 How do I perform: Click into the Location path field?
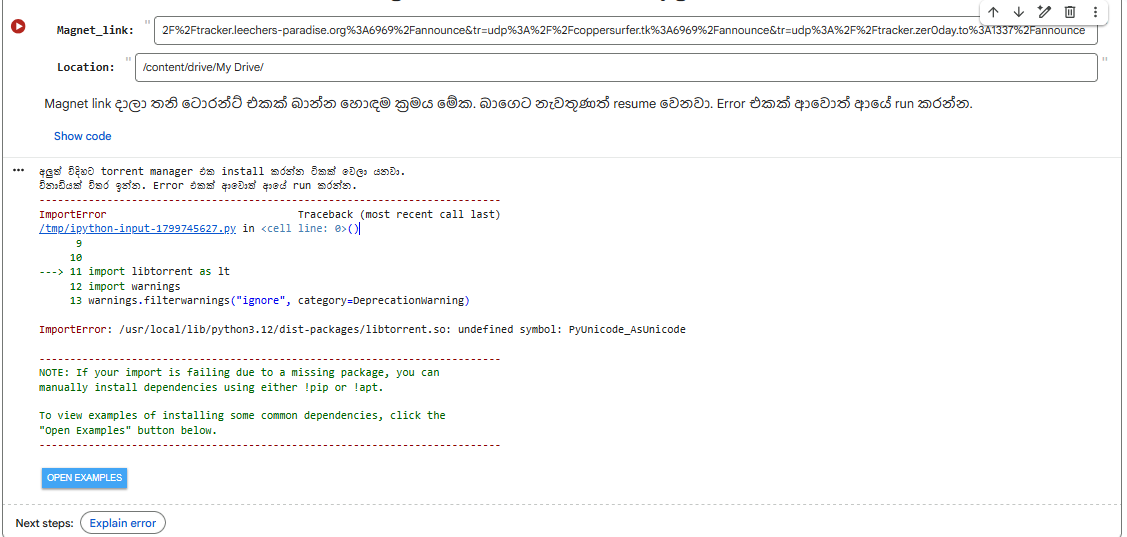(x=617, y=68)
